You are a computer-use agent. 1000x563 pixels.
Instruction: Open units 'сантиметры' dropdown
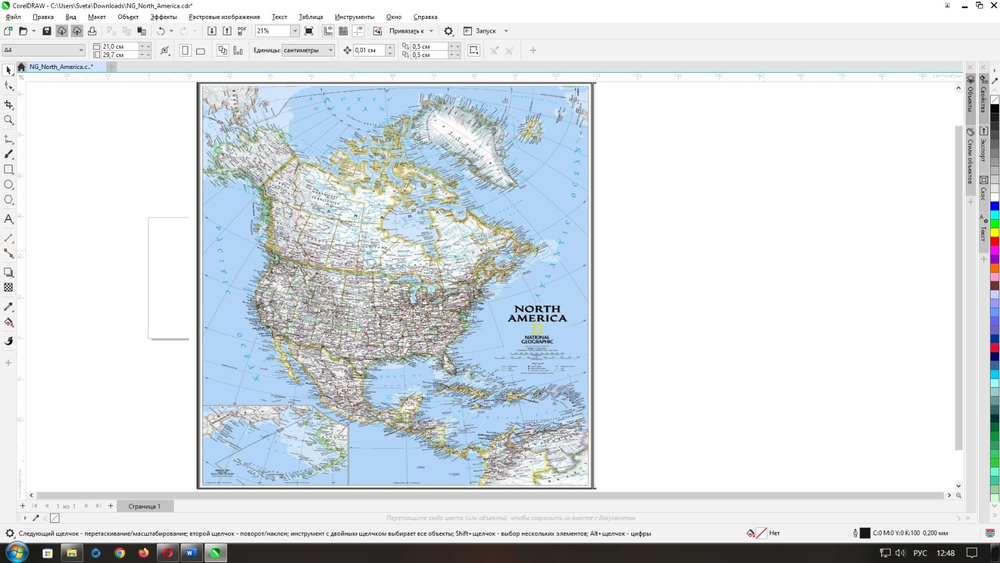coord(330,50)
